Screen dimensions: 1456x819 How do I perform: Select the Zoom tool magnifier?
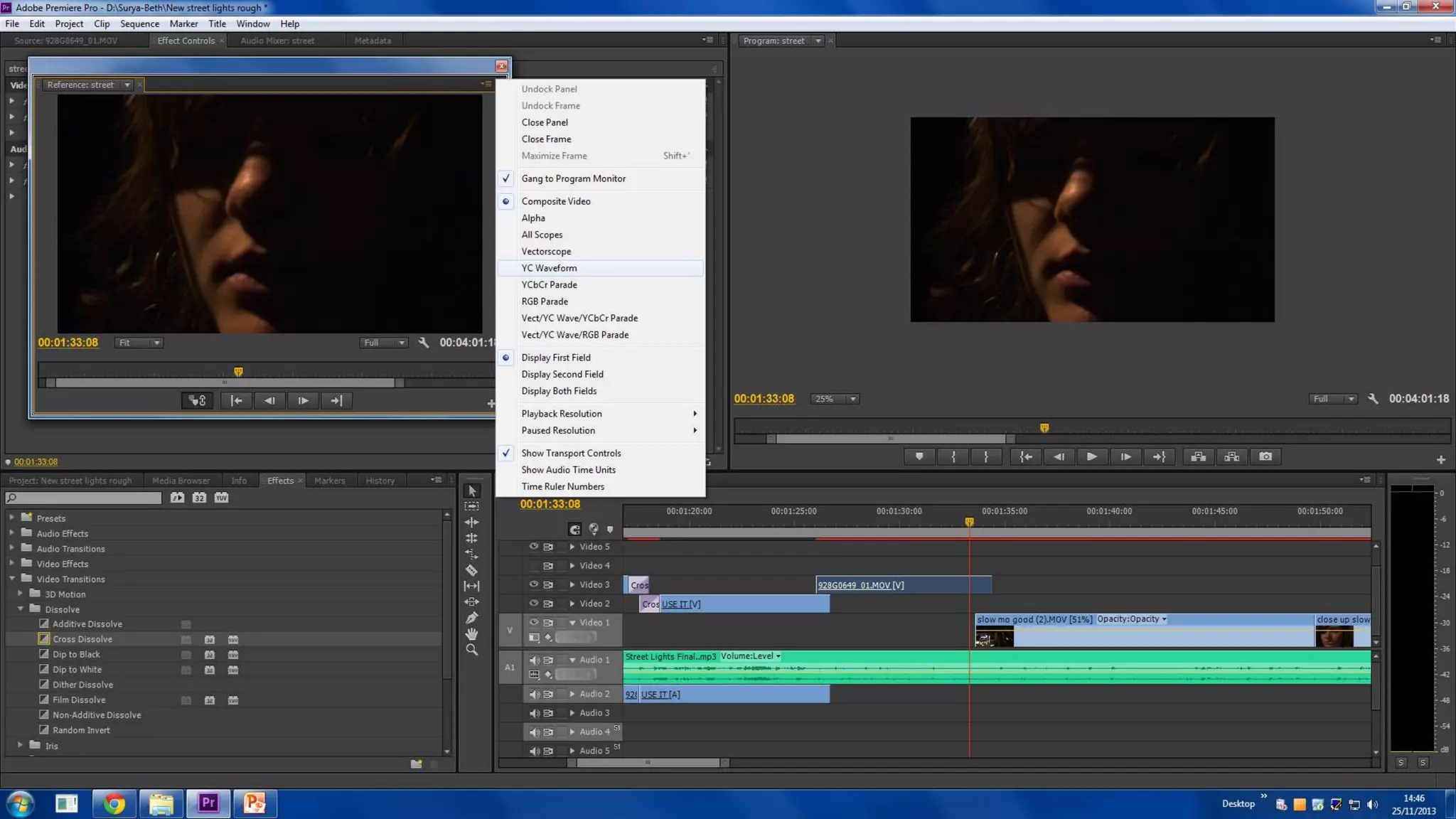[x=471, y=650]
